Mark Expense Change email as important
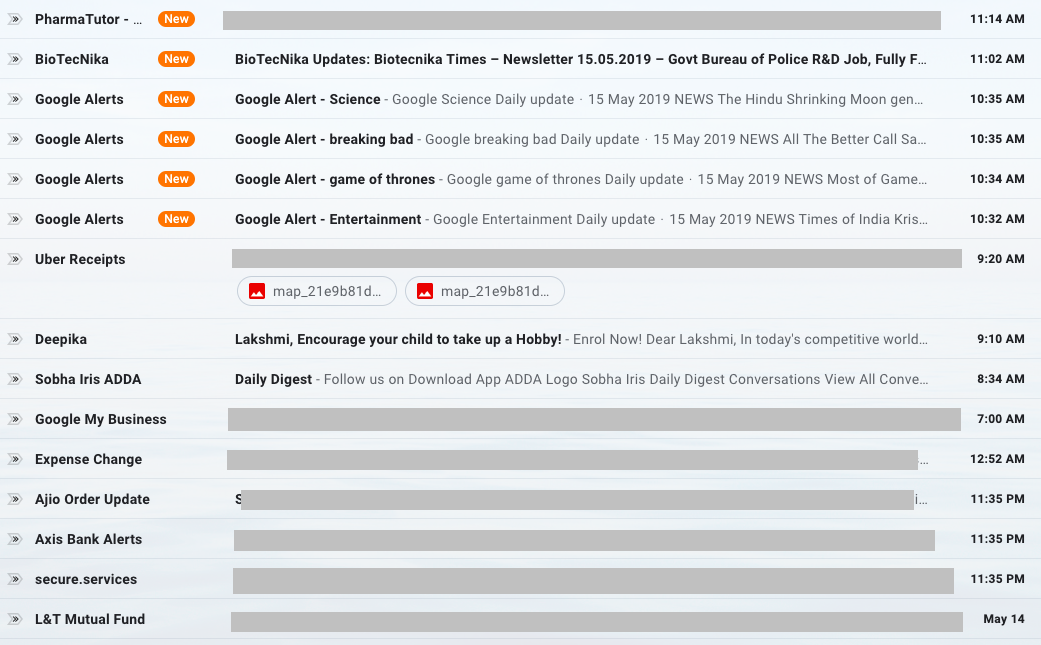The height and width of the screenshot is (645, 1041). [15, 459]
